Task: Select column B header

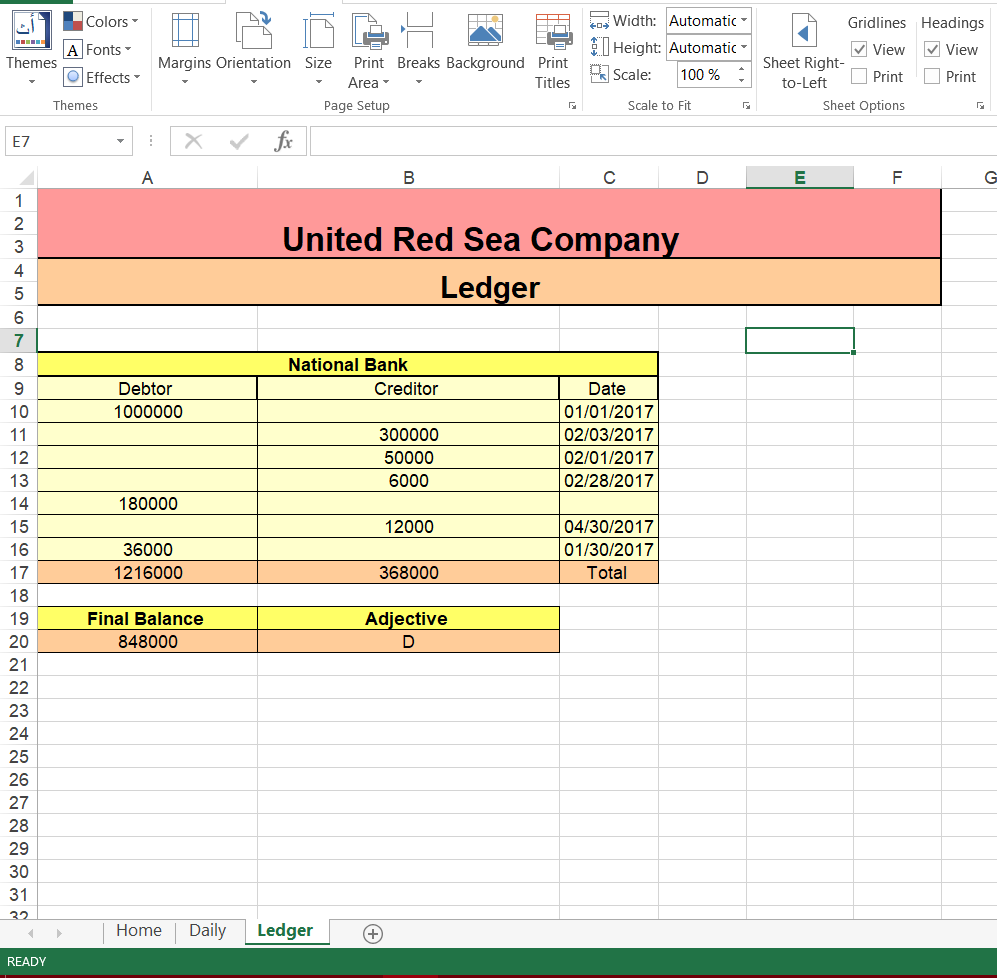Action: click(409, 177)
